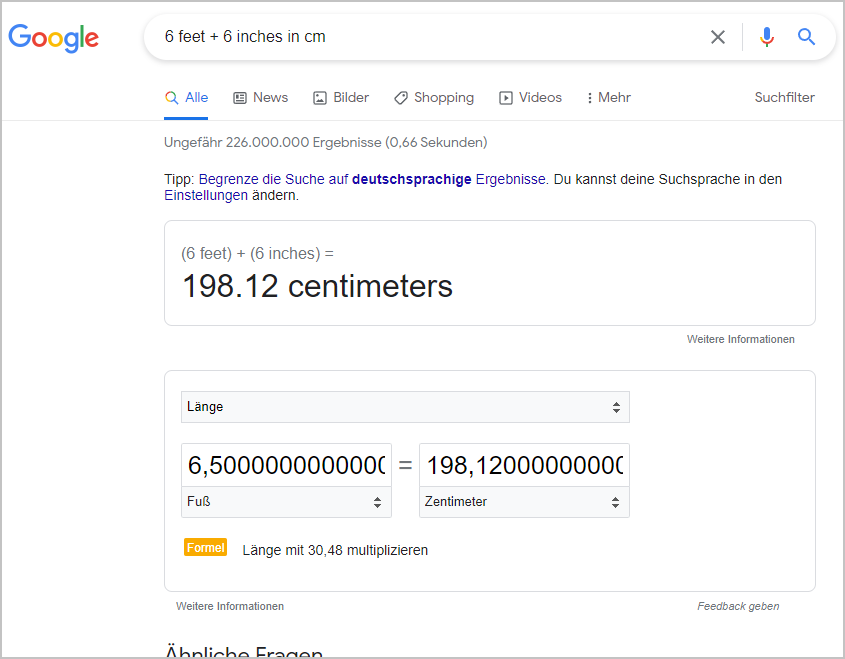This screenshot has width=845, height=659.
Task: Click the Fuß value input field
Action: (286, 464)
